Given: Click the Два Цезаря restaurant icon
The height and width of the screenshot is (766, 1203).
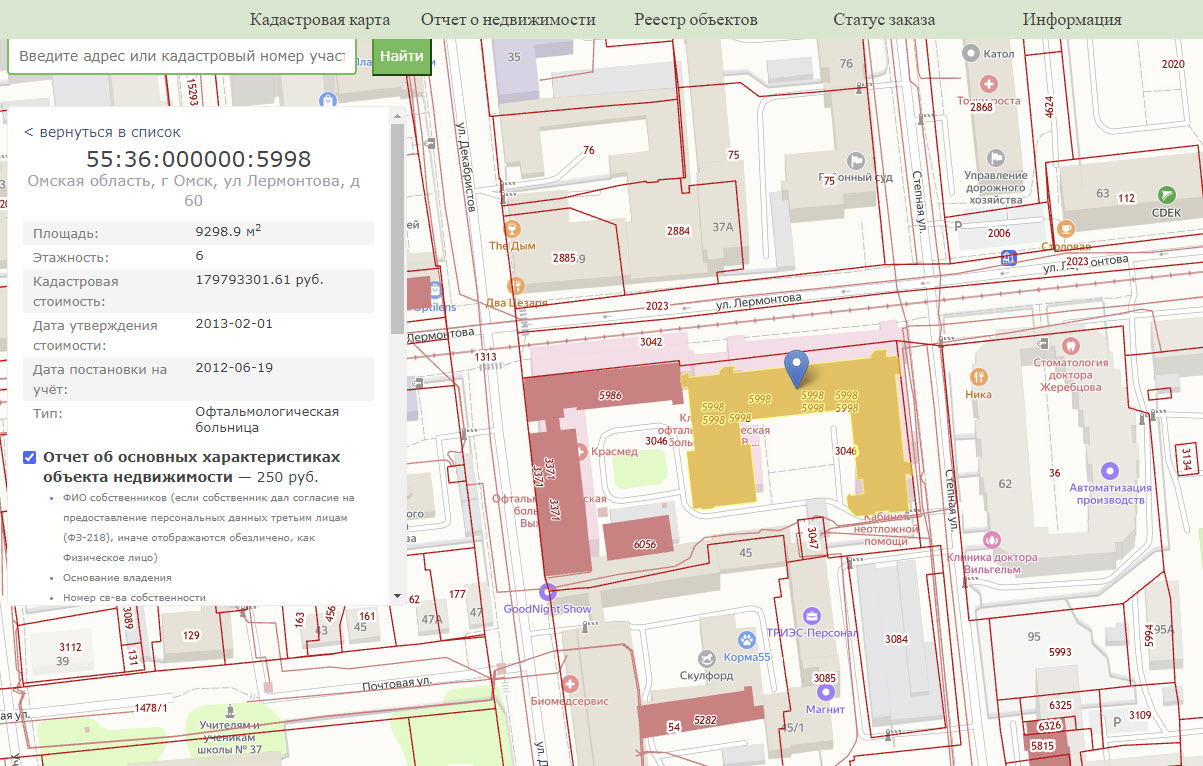Looking at the screenshot, I should point(516,284).
